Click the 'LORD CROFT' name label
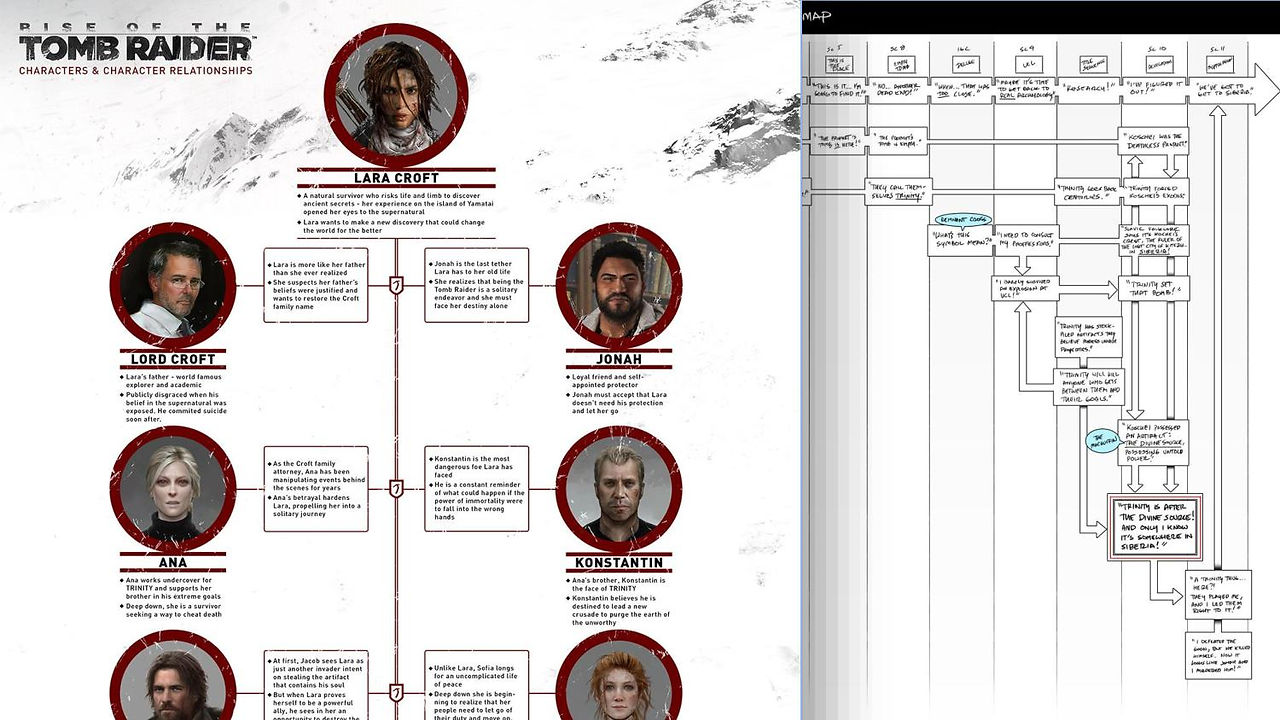 [x=173, y=359]
